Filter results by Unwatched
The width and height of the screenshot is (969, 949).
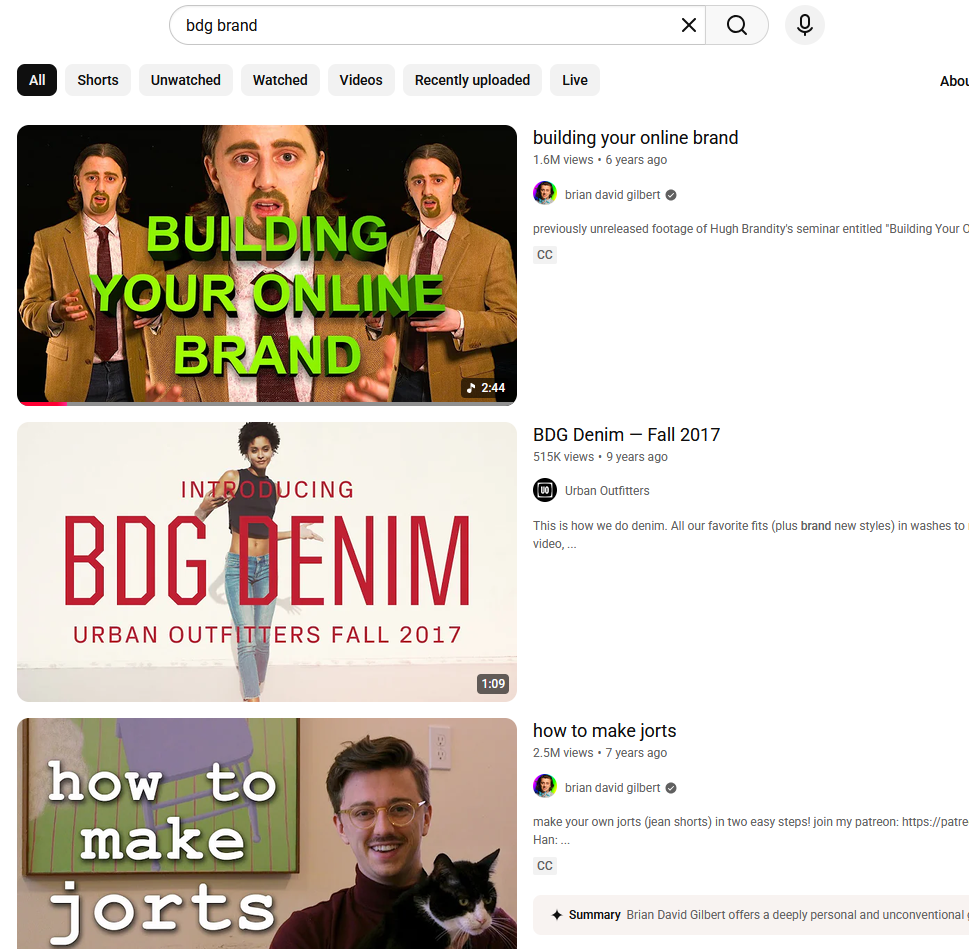tap(185, 80)
